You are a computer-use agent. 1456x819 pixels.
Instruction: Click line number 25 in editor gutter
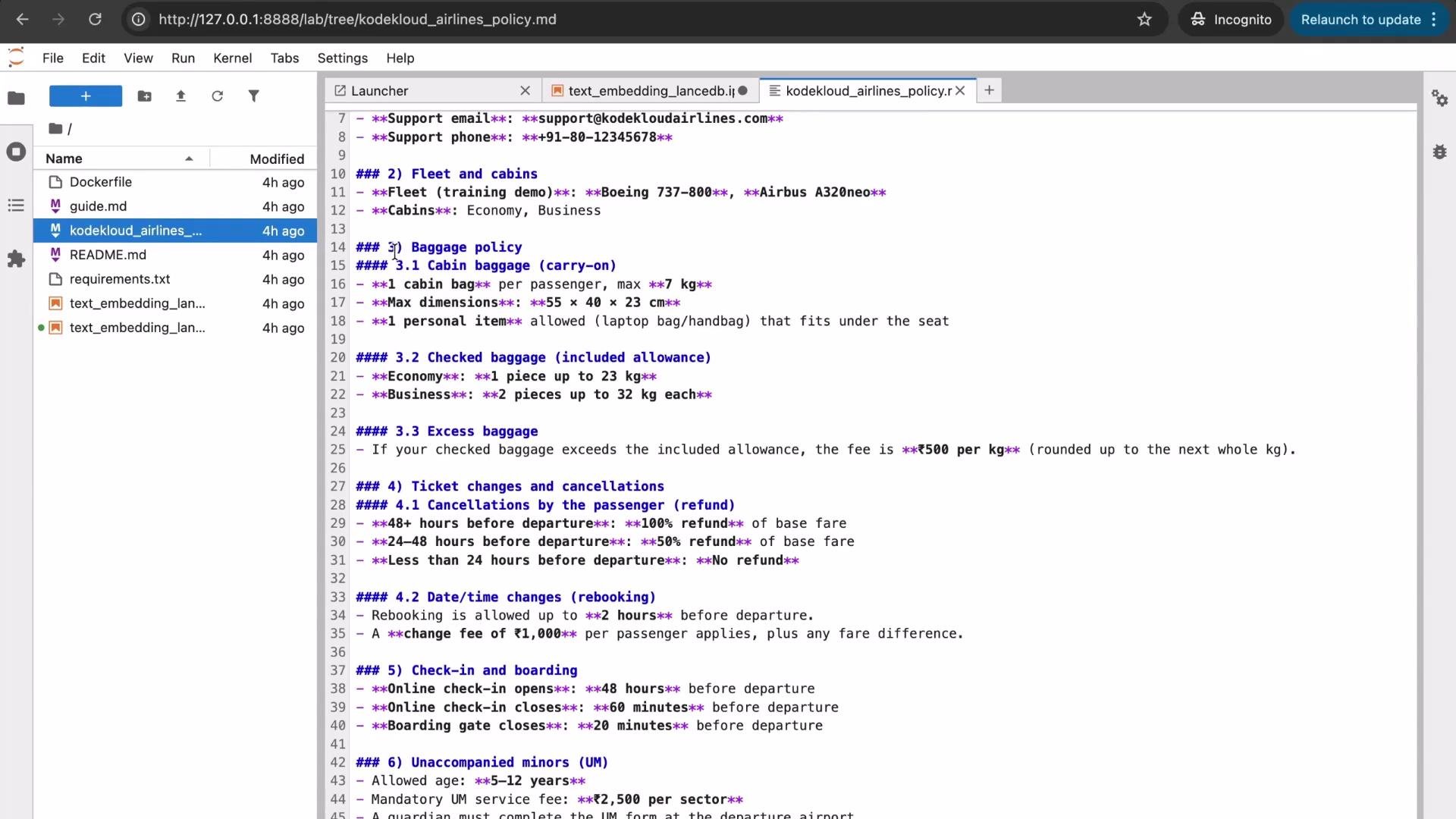[x=337, y=450]
